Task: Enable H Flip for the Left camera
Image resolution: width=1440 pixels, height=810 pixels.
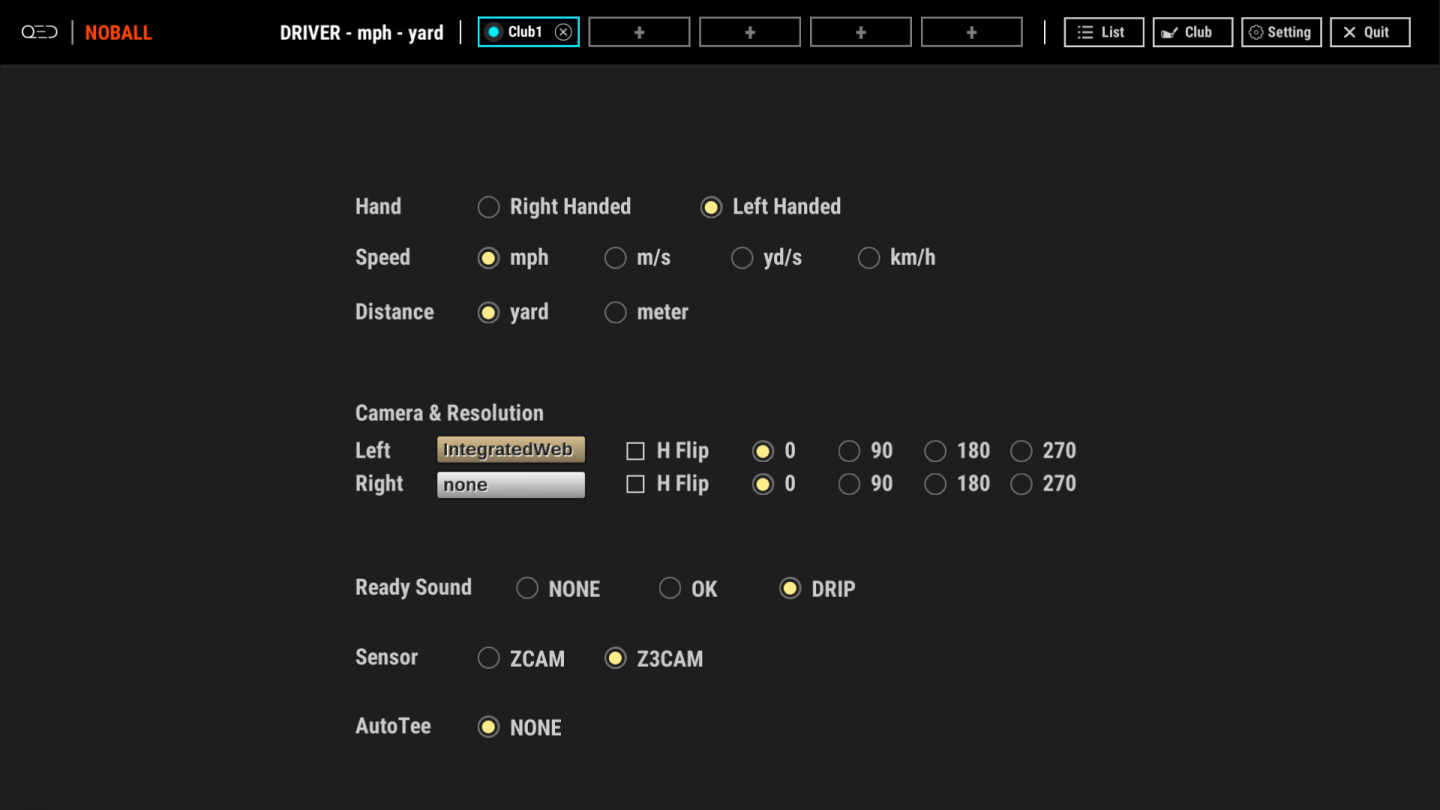Action: point(635,451)
